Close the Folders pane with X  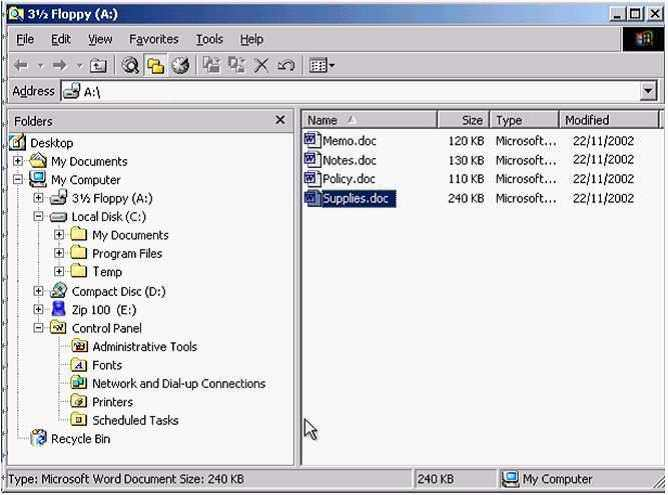280,120
